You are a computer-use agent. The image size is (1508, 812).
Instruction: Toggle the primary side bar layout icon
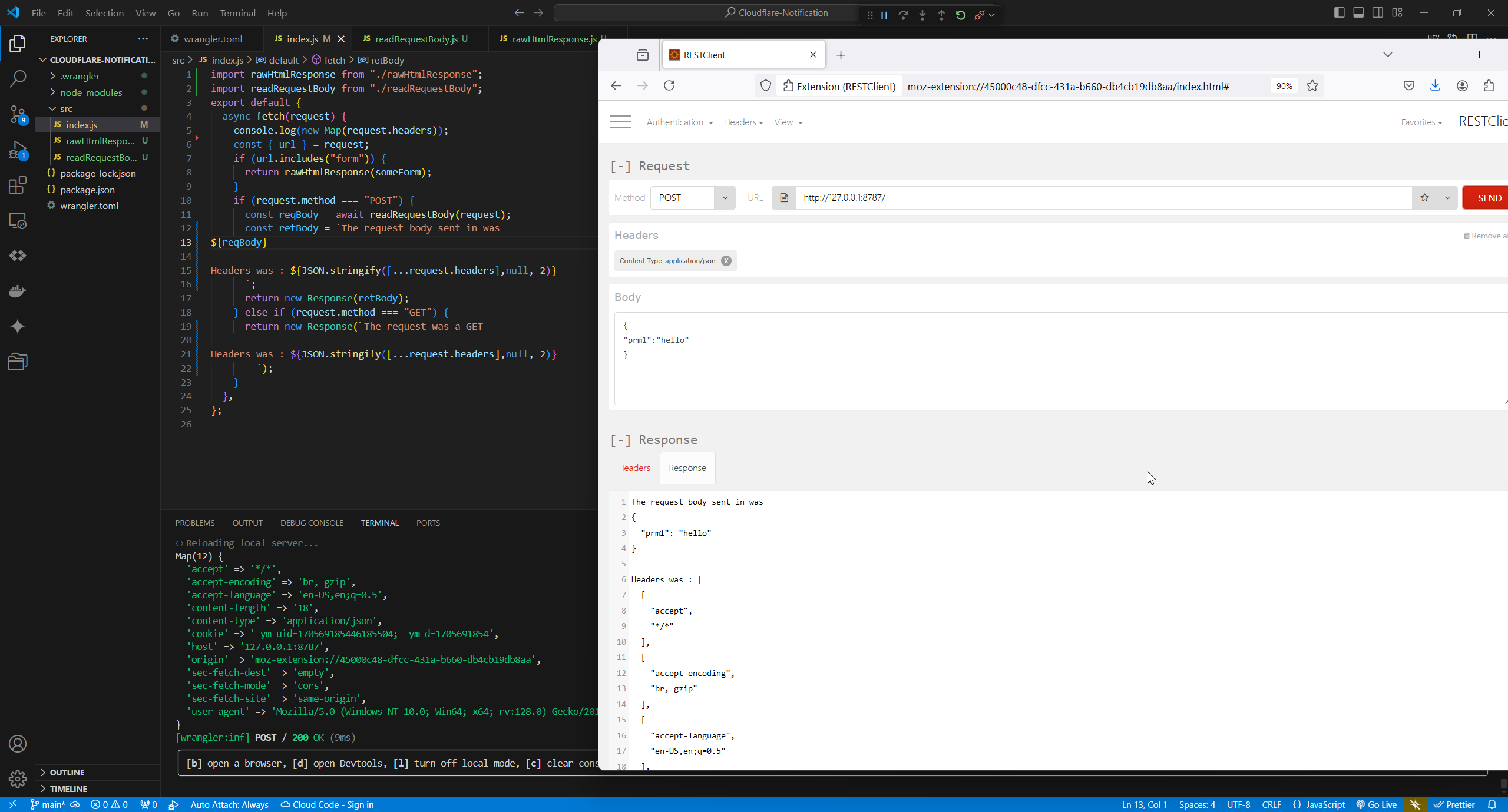1339,13
